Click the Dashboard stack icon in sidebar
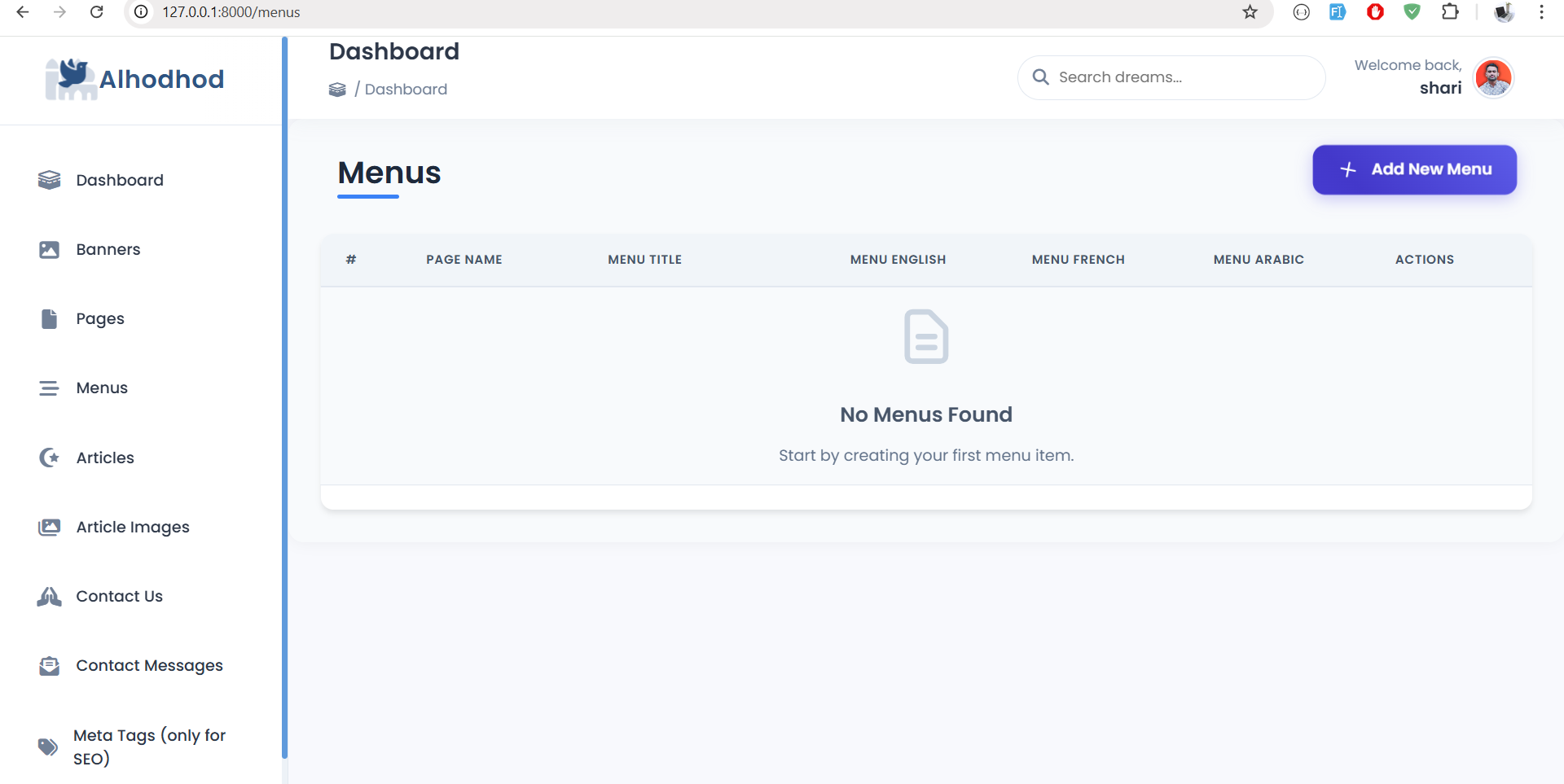This screenshot has height=784, width=1564. click(x=49, y=180)
